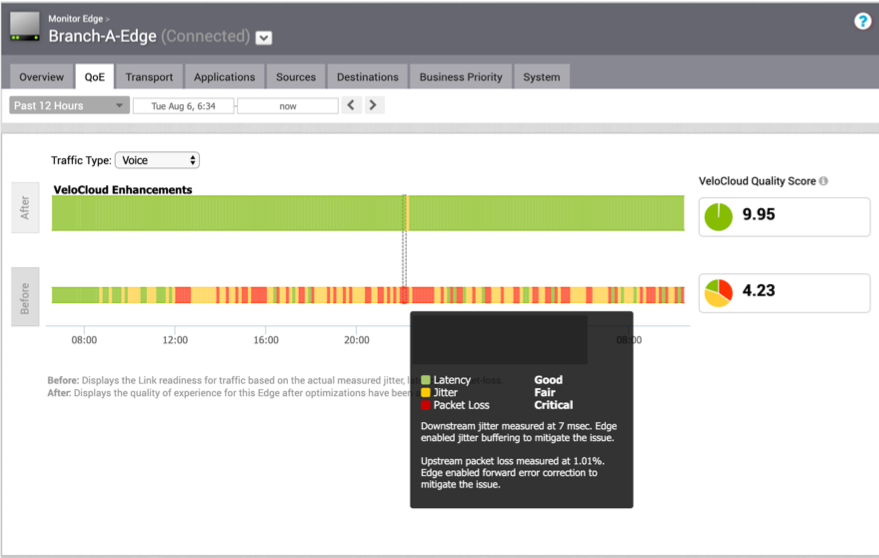Screen dimensions: 879x558
Task: Open the Destinations tab
Action: 367,77
